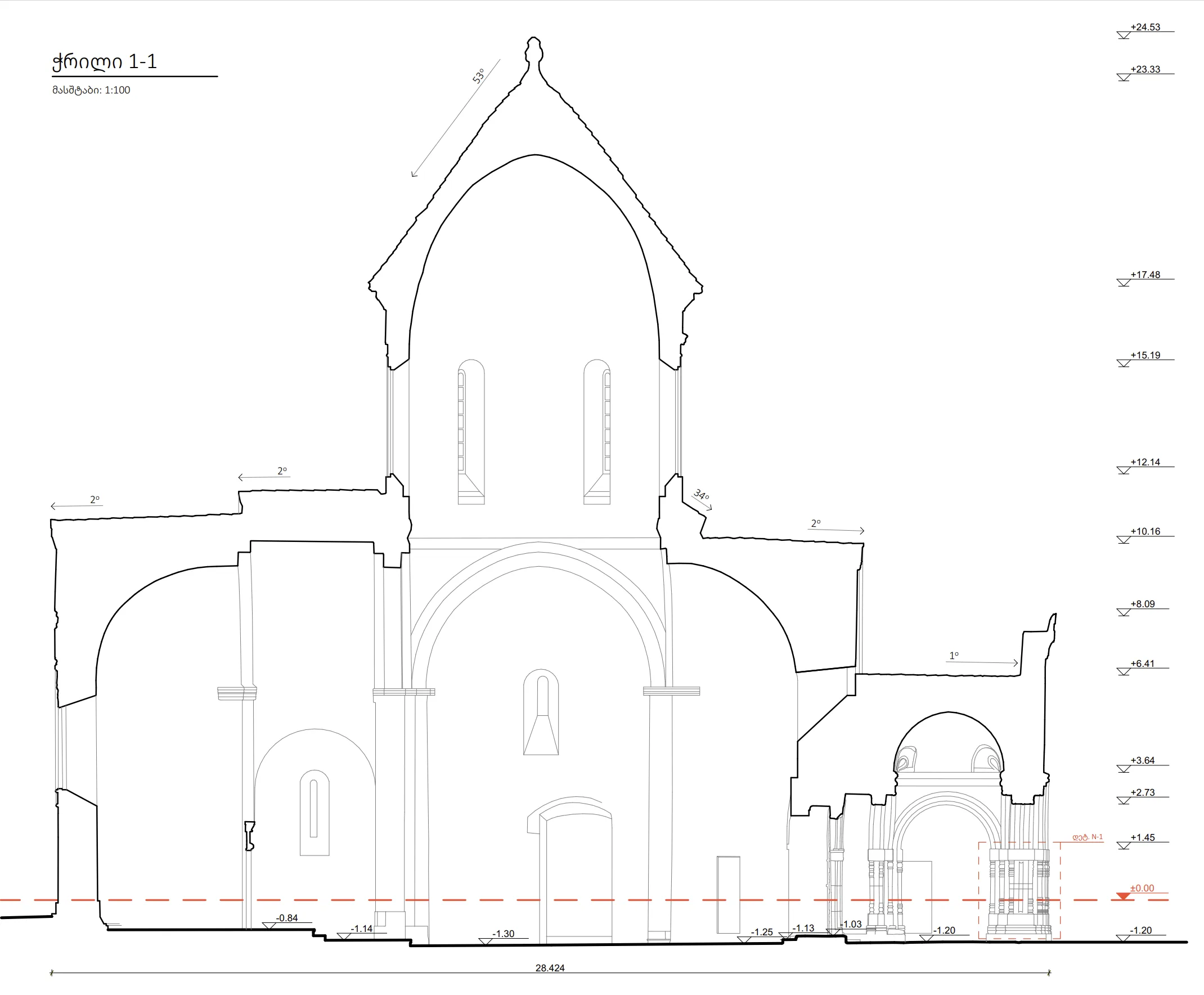Click the red detail callout "დეტ. N-1"
The width and height of the screenshot is (1204, 995).
[x=1088, y=837]
